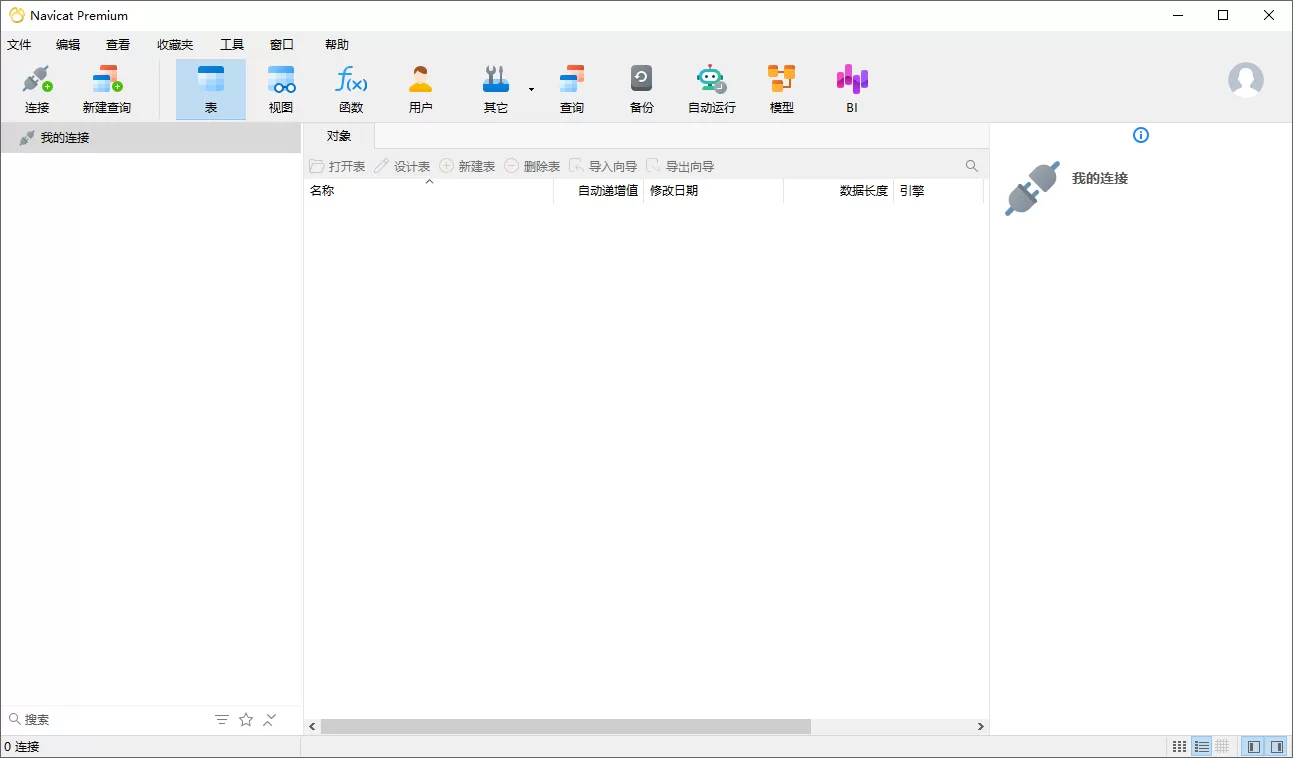Open the search filter options beside 搜索
This screenshot has height=758, width=1293.
click(x=222, y=719)
